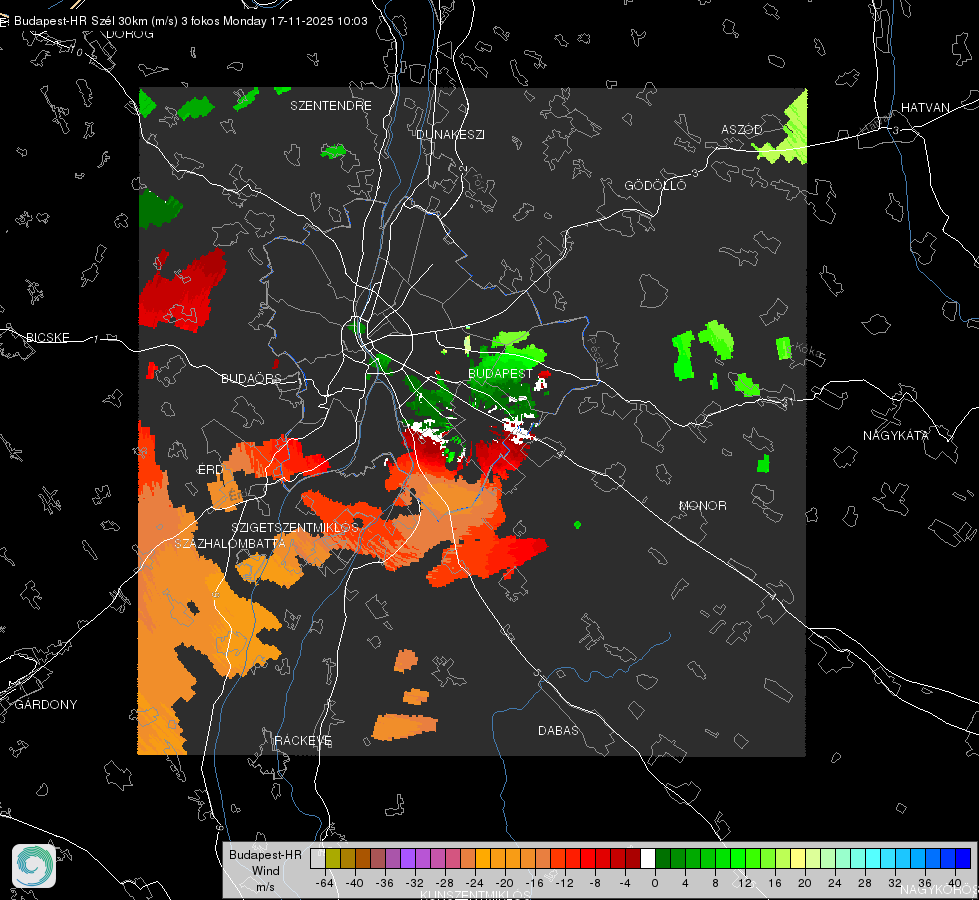Click the ÉRD town label
The image size is (979, 900).
pos(210,470)
